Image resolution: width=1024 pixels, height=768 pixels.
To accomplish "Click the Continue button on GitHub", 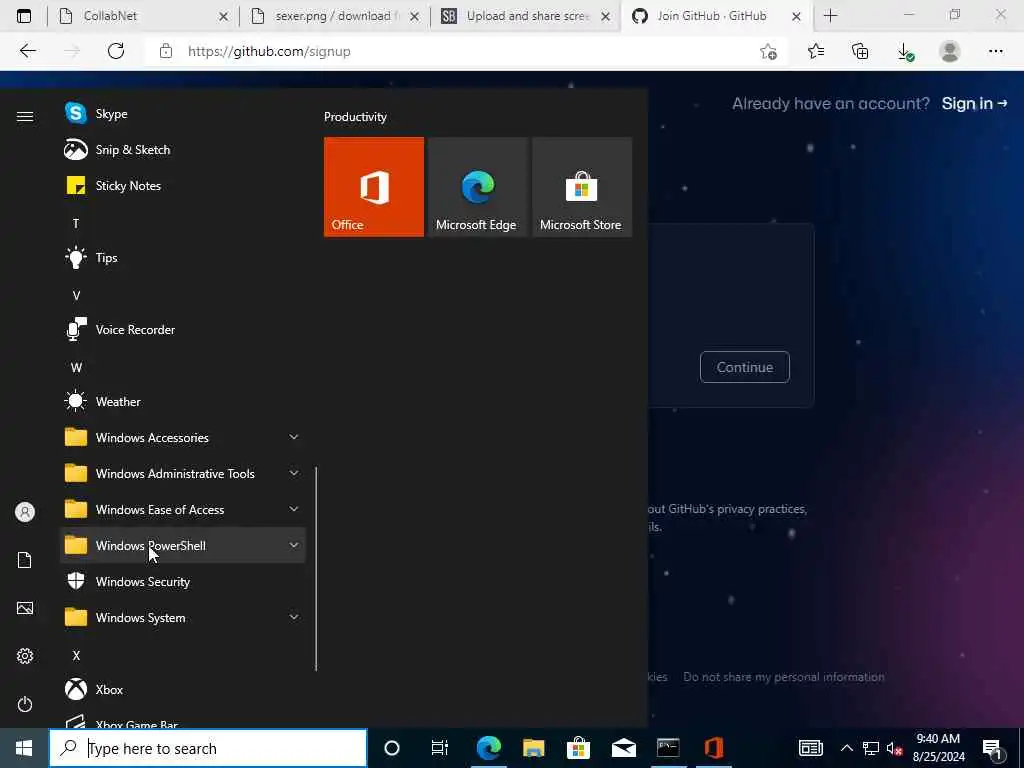I will pos(744,367).
